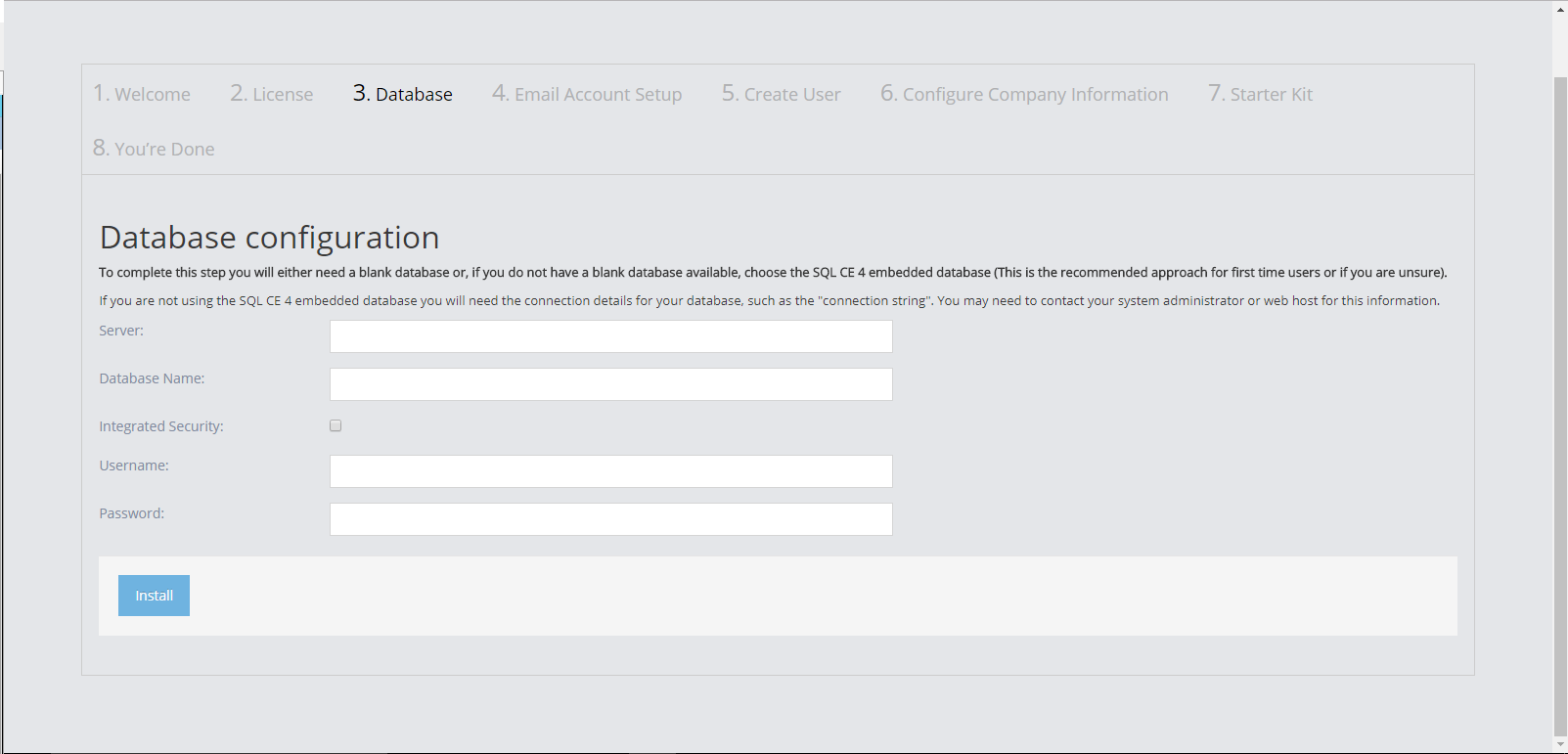Click the Database configuration heading

pyautogui.click(x=269, y=238)
